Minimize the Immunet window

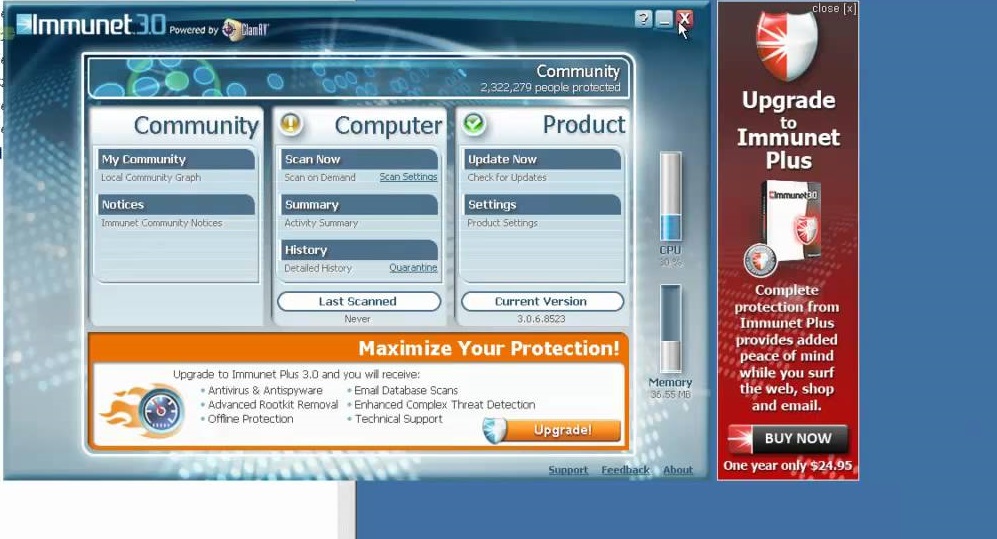pos(664,19)
